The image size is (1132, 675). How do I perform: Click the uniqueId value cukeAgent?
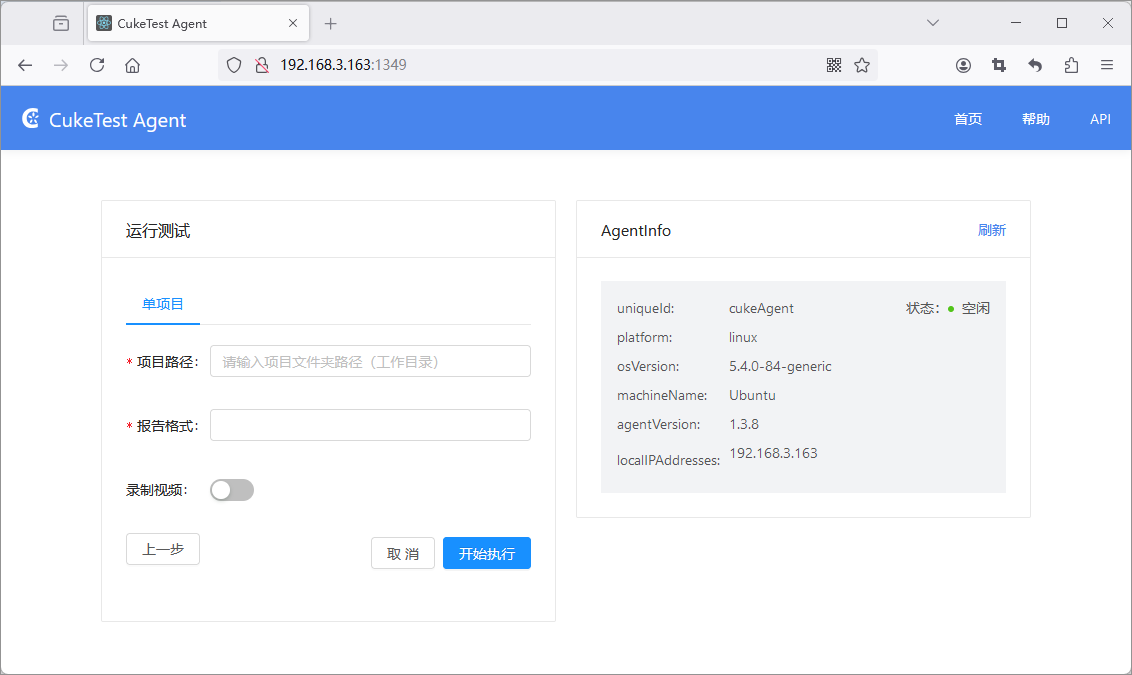tap(761, 308)
